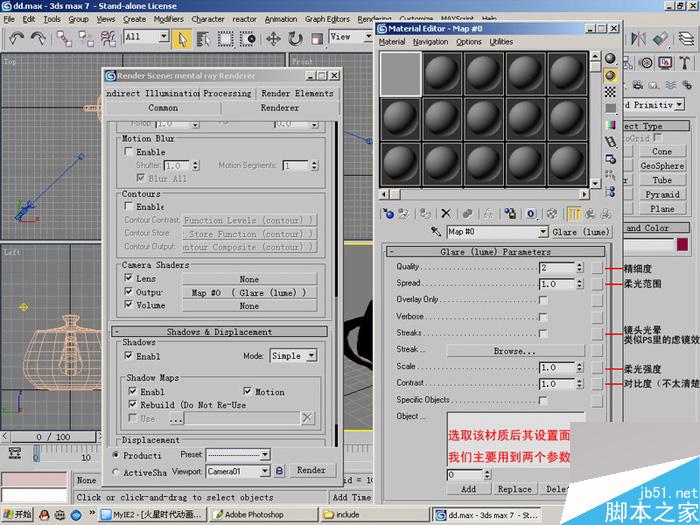
Task: Click the Redo arrow in main toolbar
Action: tap(38, 38)
